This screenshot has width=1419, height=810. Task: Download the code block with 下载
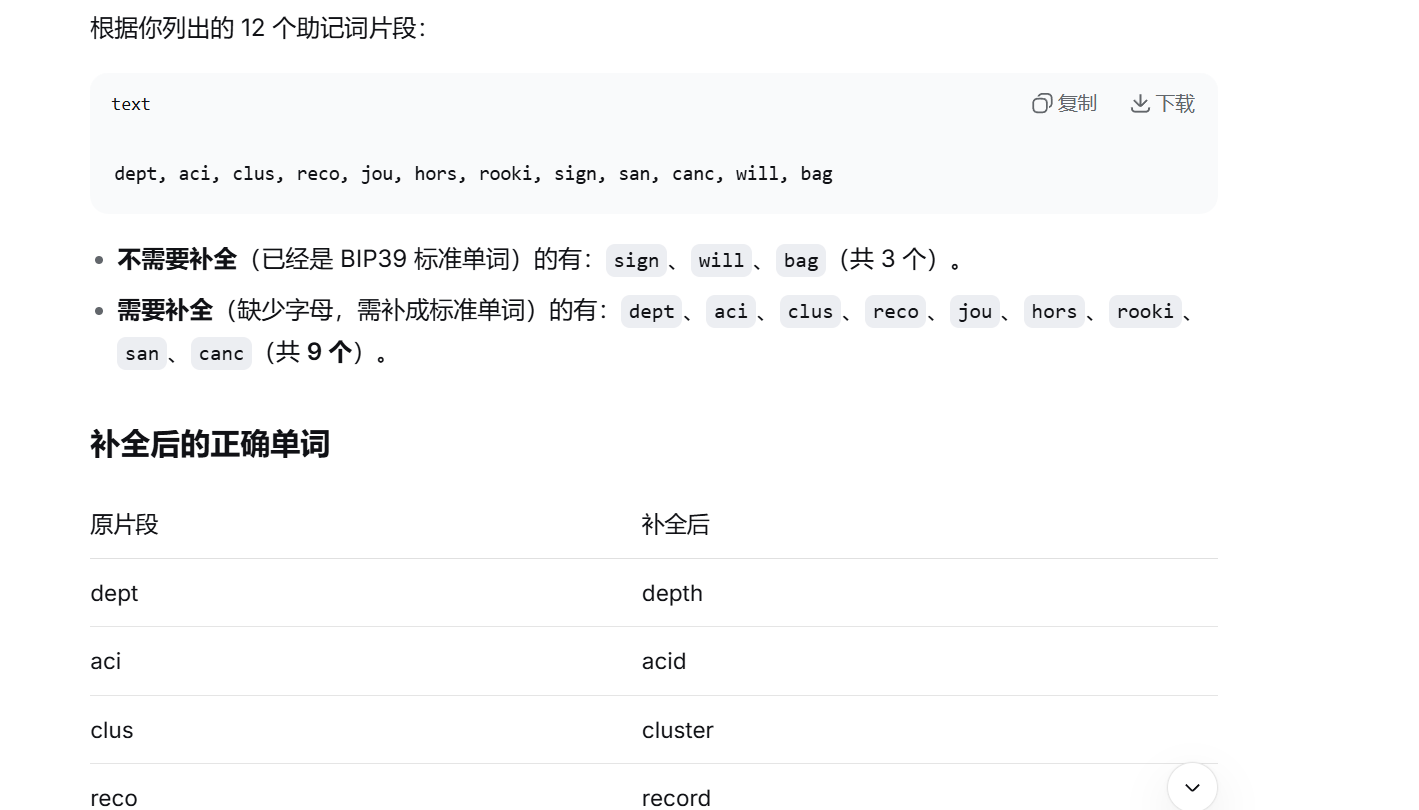pos(1163,104)
